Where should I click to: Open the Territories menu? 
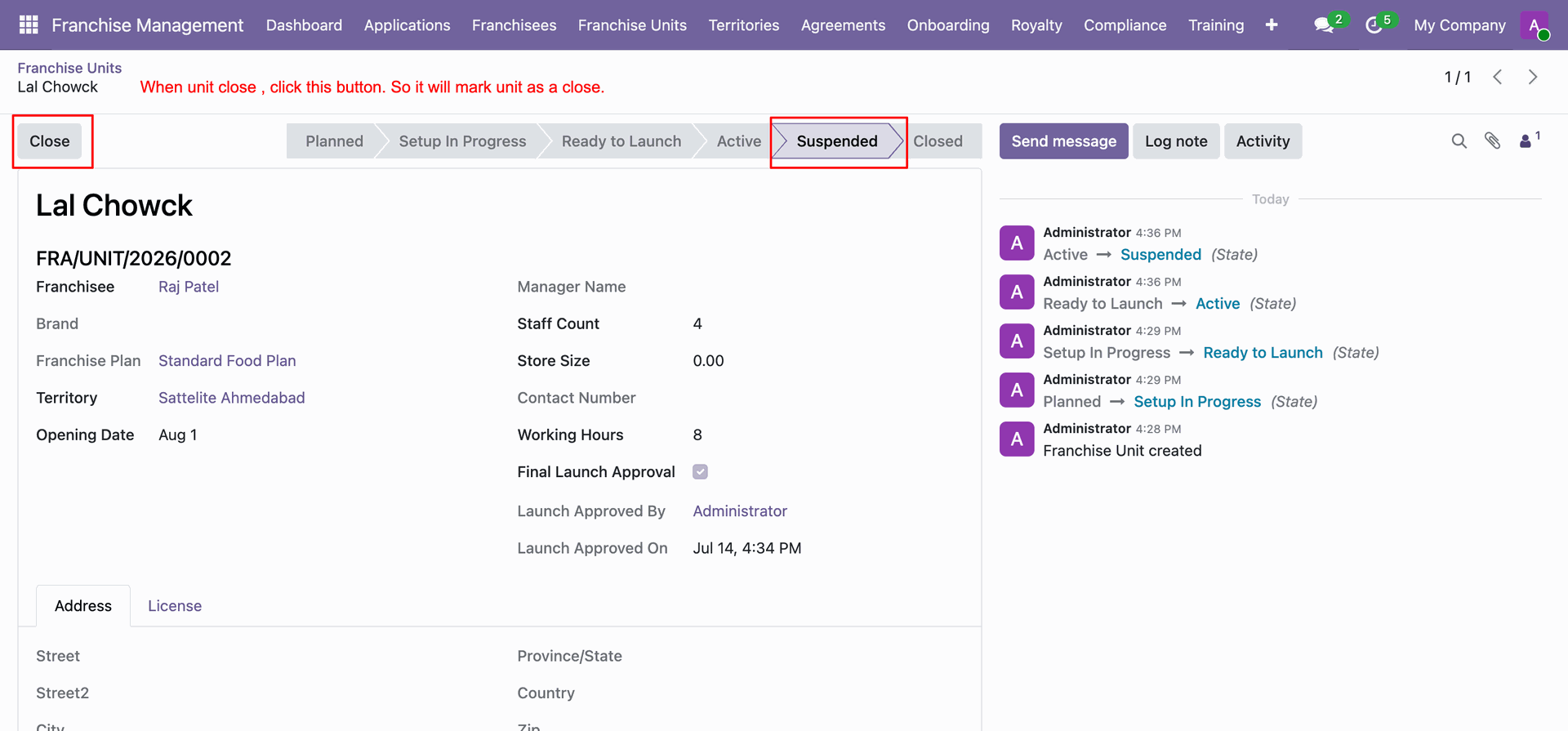click(x=743, y=25)
